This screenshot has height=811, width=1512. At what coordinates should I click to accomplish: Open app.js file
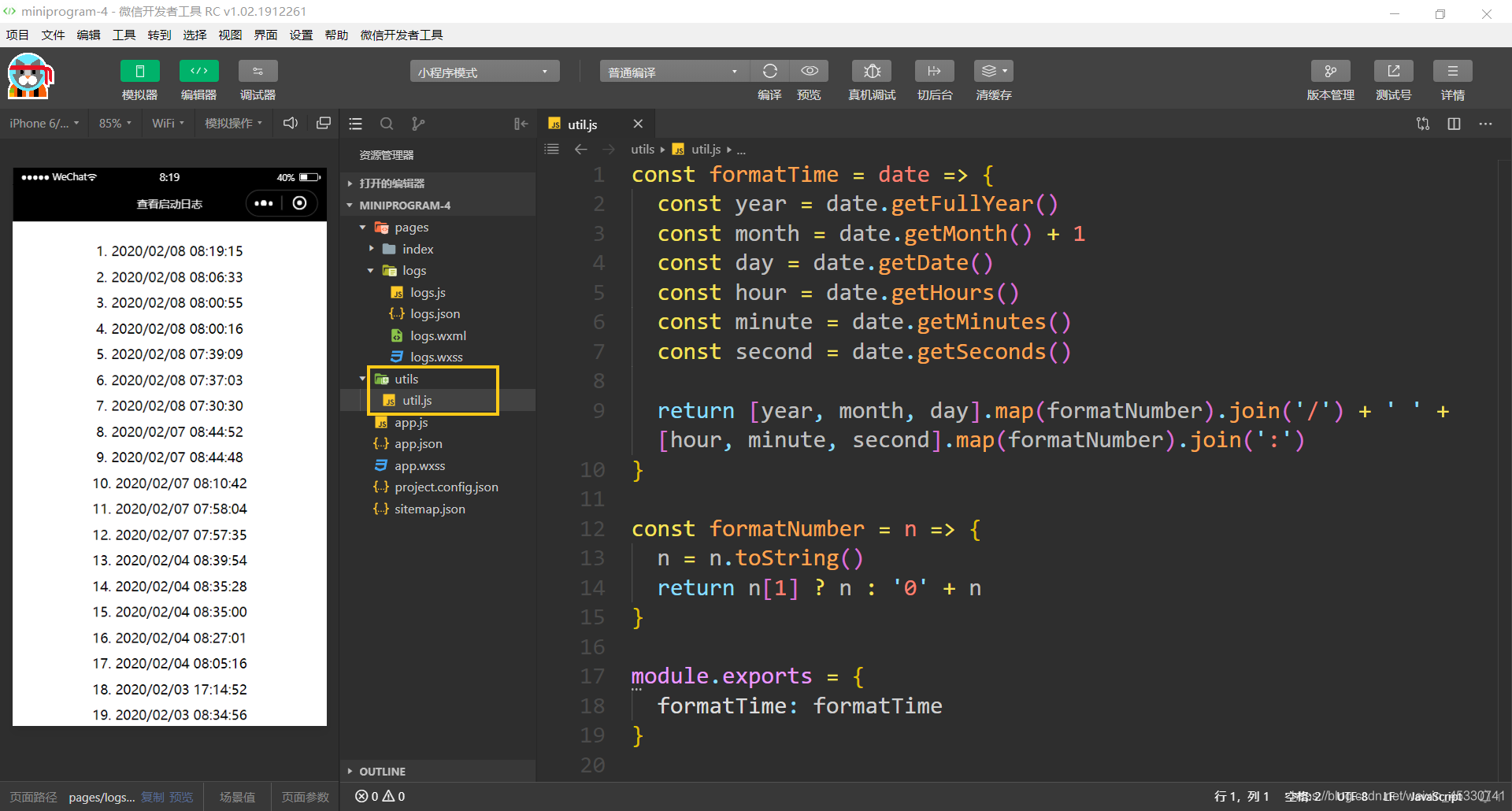[x=438, y=423]
